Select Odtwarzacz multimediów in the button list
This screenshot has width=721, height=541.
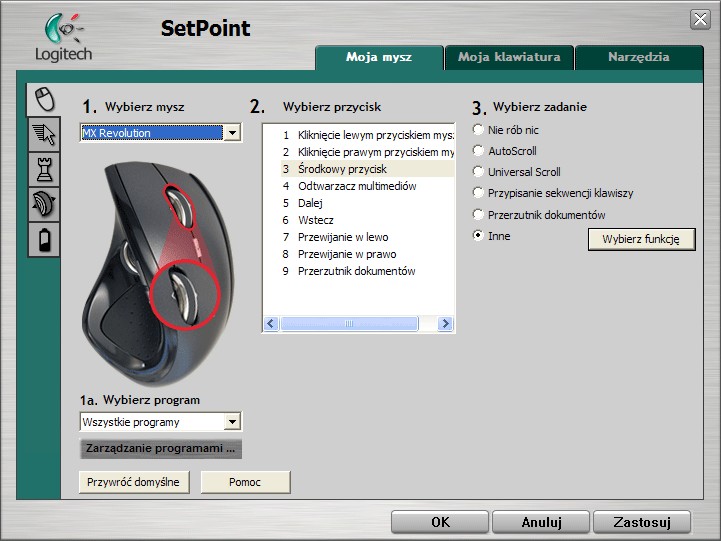click(x=356, y=186)
